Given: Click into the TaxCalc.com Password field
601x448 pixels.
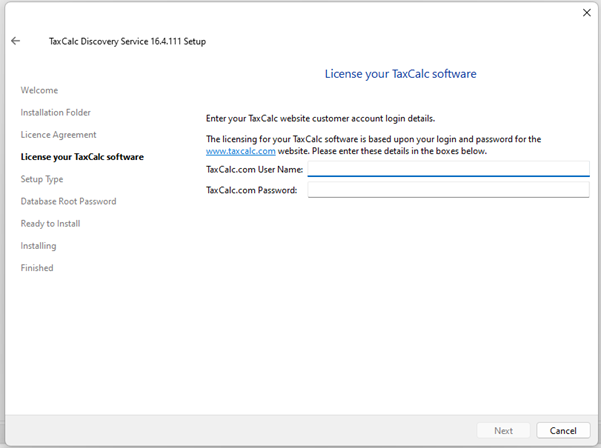Looking at the screenshot, I should pyautogui.click(x=448, y=189).
